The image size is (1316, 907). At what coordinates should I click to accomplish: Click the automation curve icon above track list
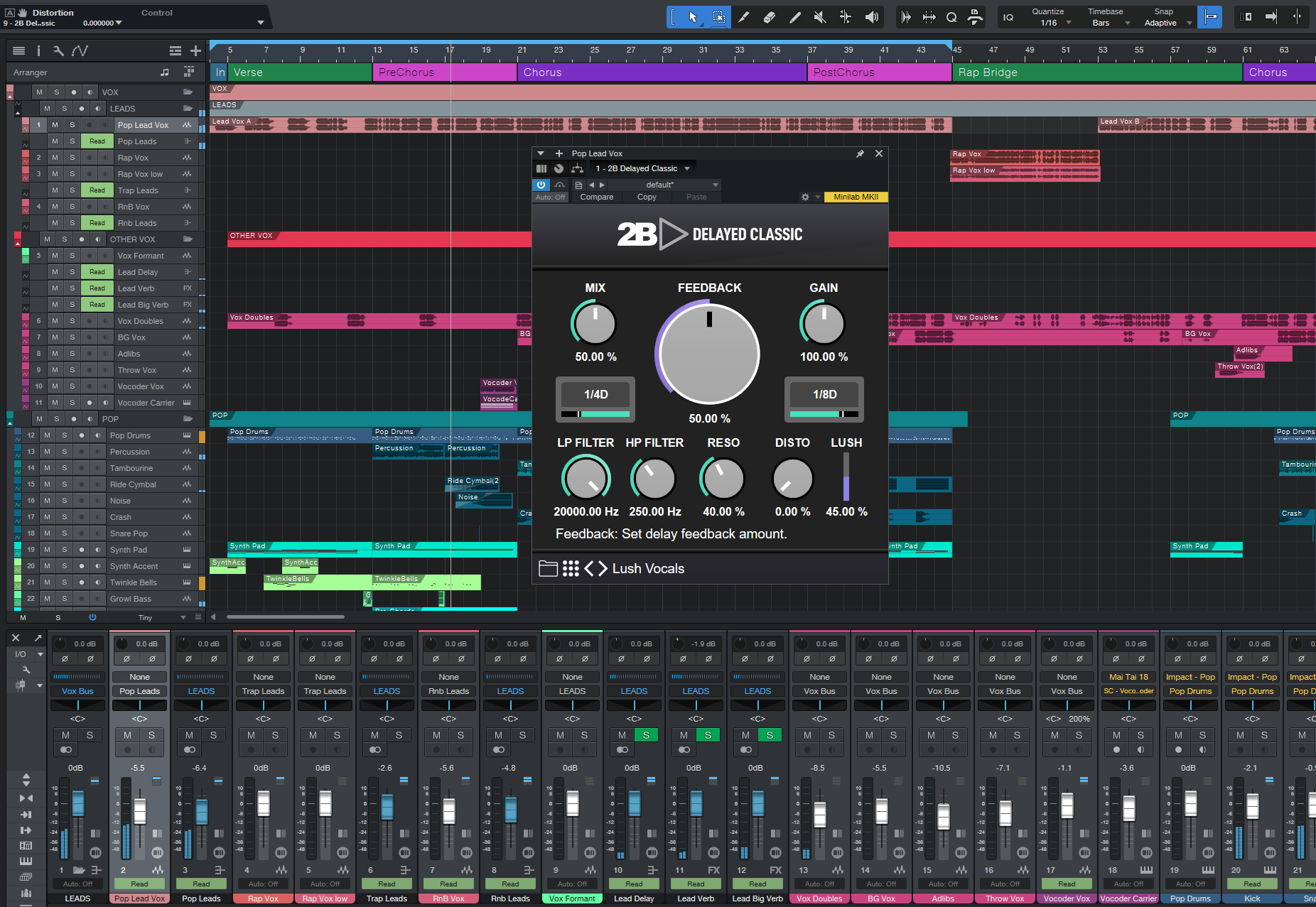tap(80, 50)
